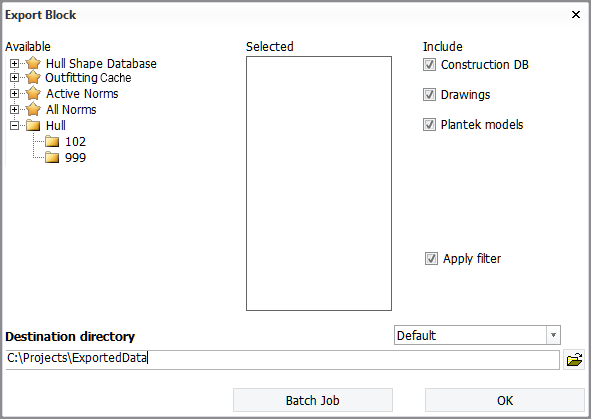The image size is (591, 419).
Task: Click inside the Selected list box
Action: [319, 184]
